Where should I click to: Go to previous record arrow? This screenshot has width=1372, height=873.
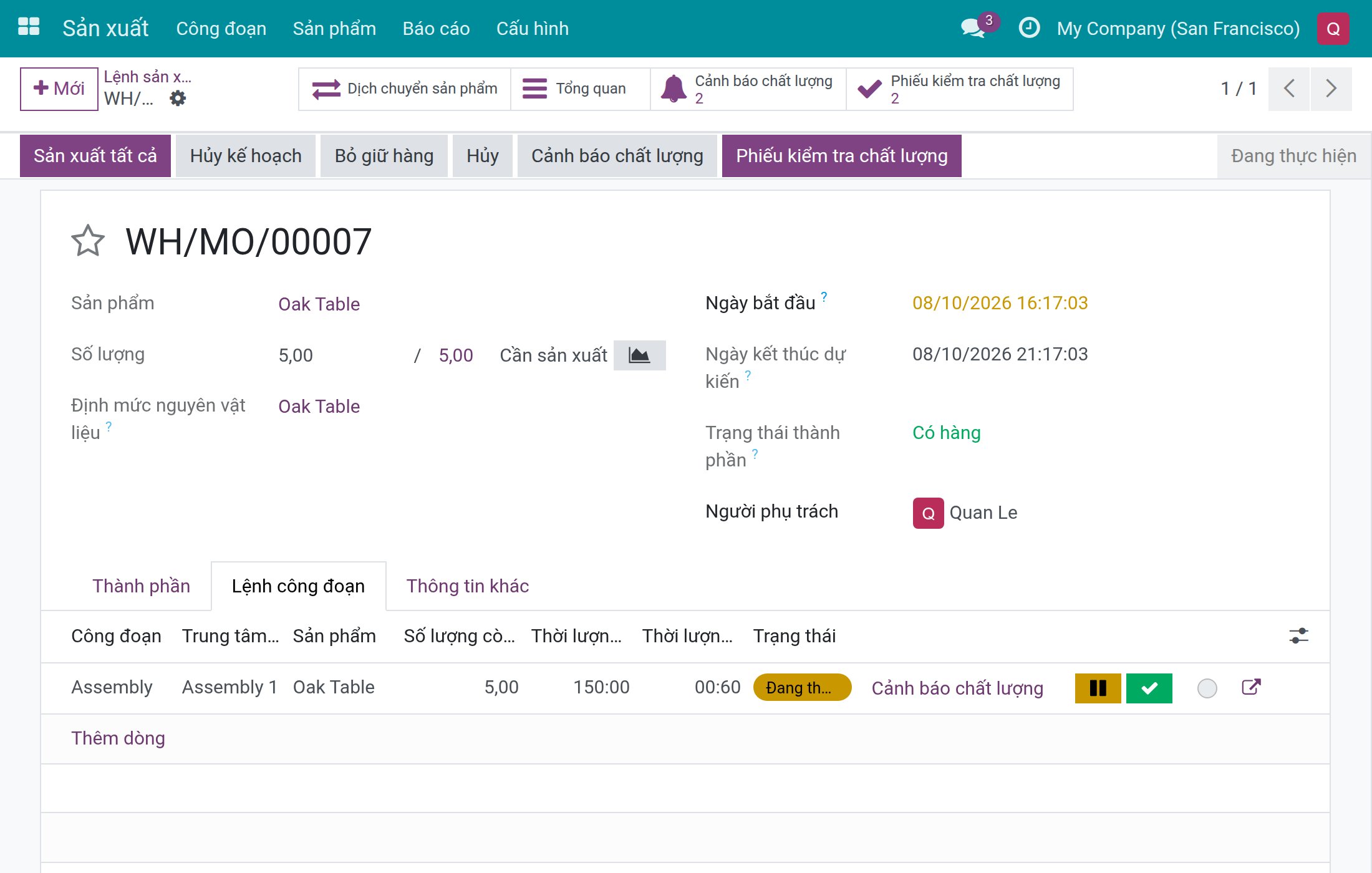point(1289,89)
